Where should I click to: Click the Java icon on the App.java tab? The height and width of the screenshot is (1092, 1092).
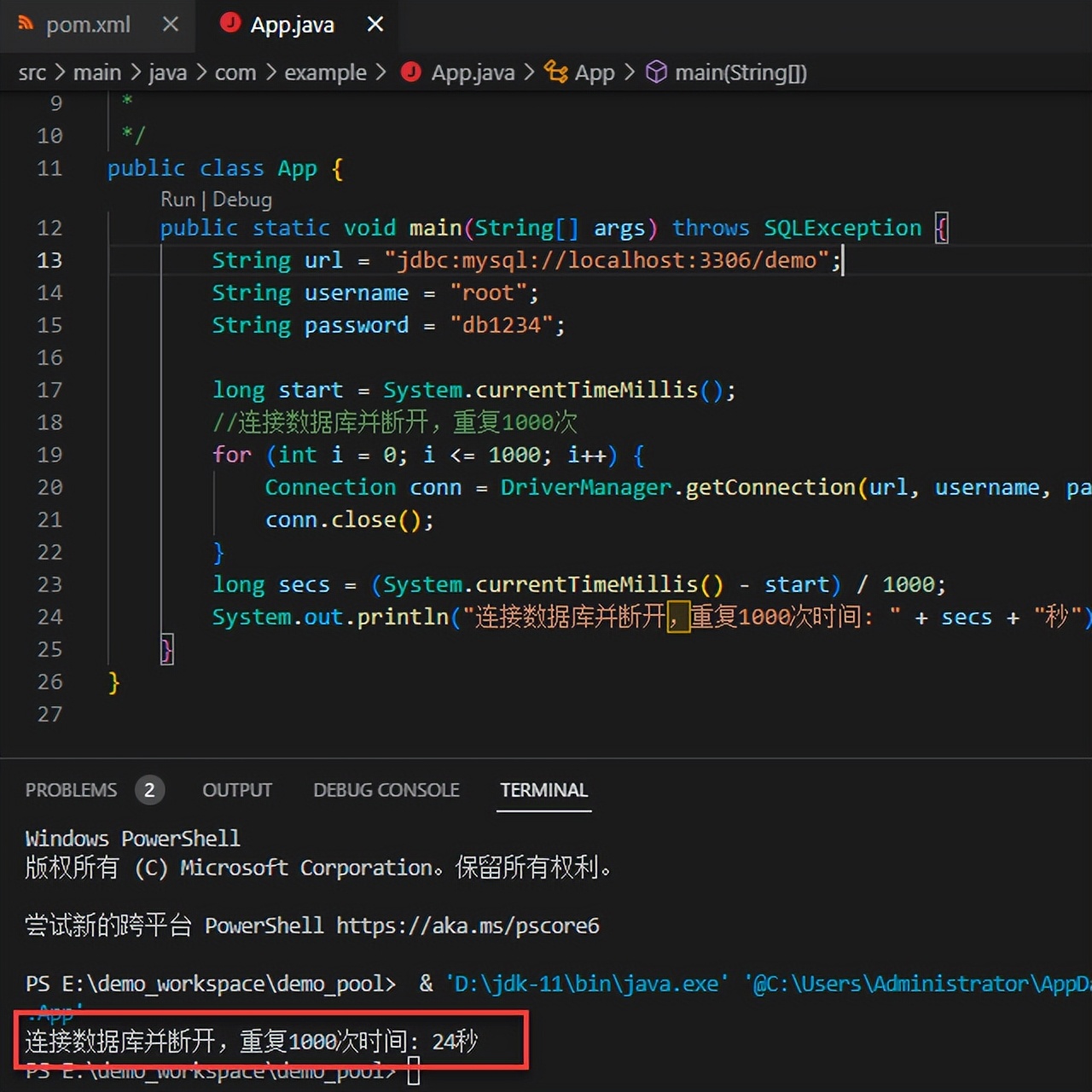(229, 25)
